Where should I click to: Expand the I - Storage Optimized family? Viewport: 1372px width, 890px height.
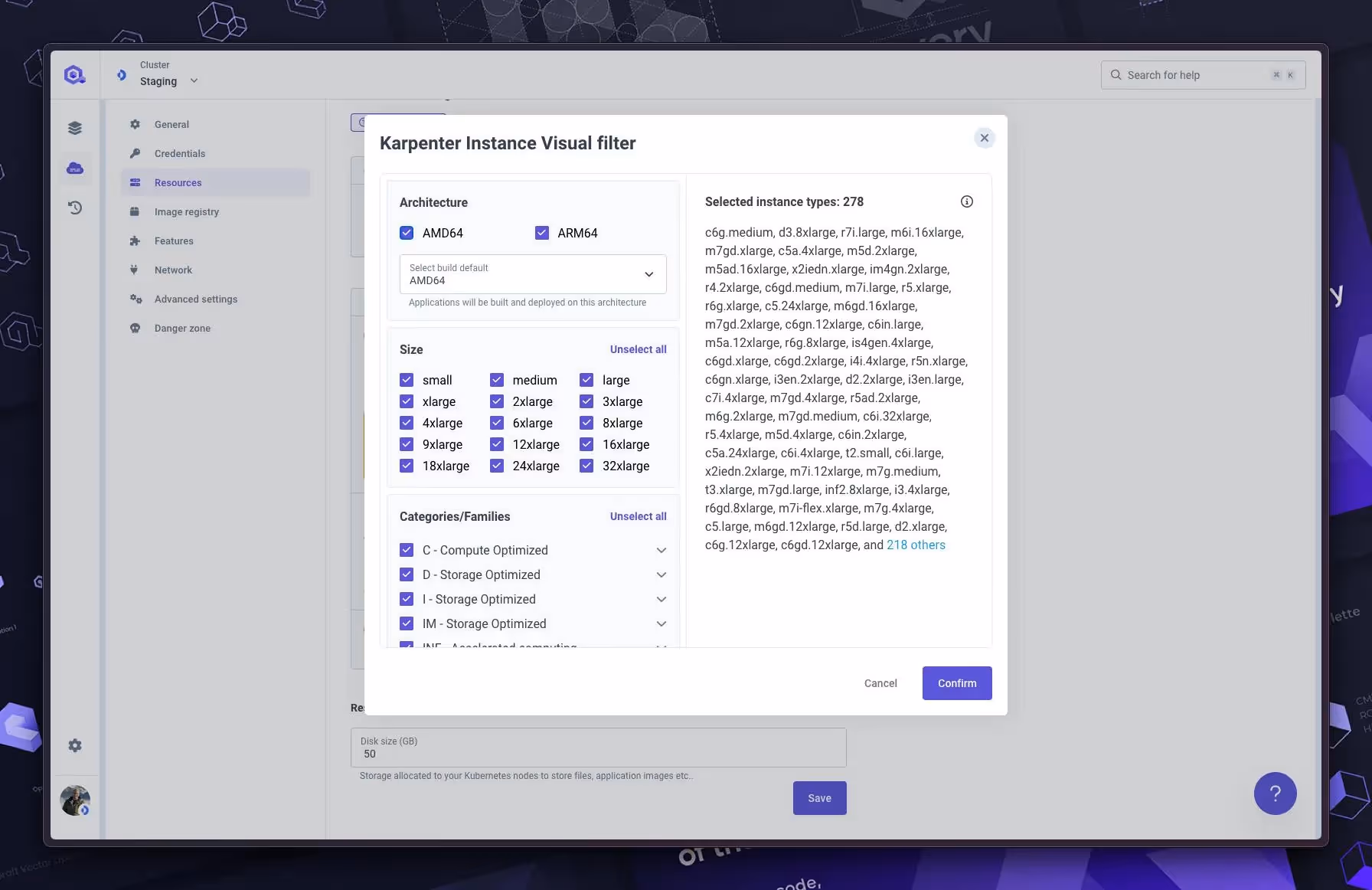(x=661, y=599)
